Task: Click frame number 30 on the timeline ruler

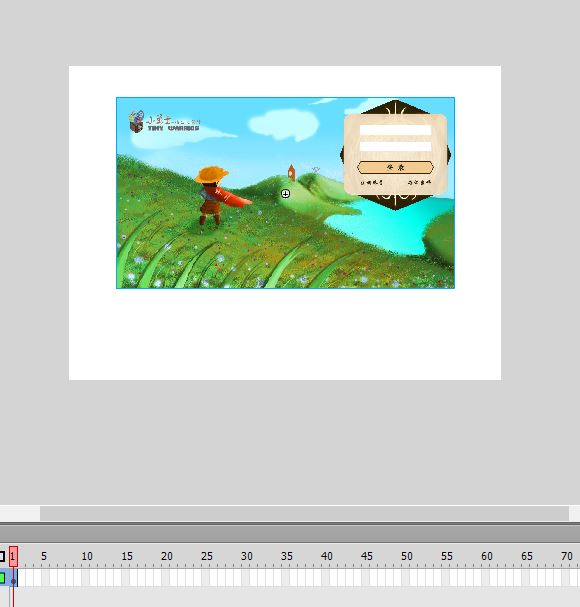Action: (247, 556)
